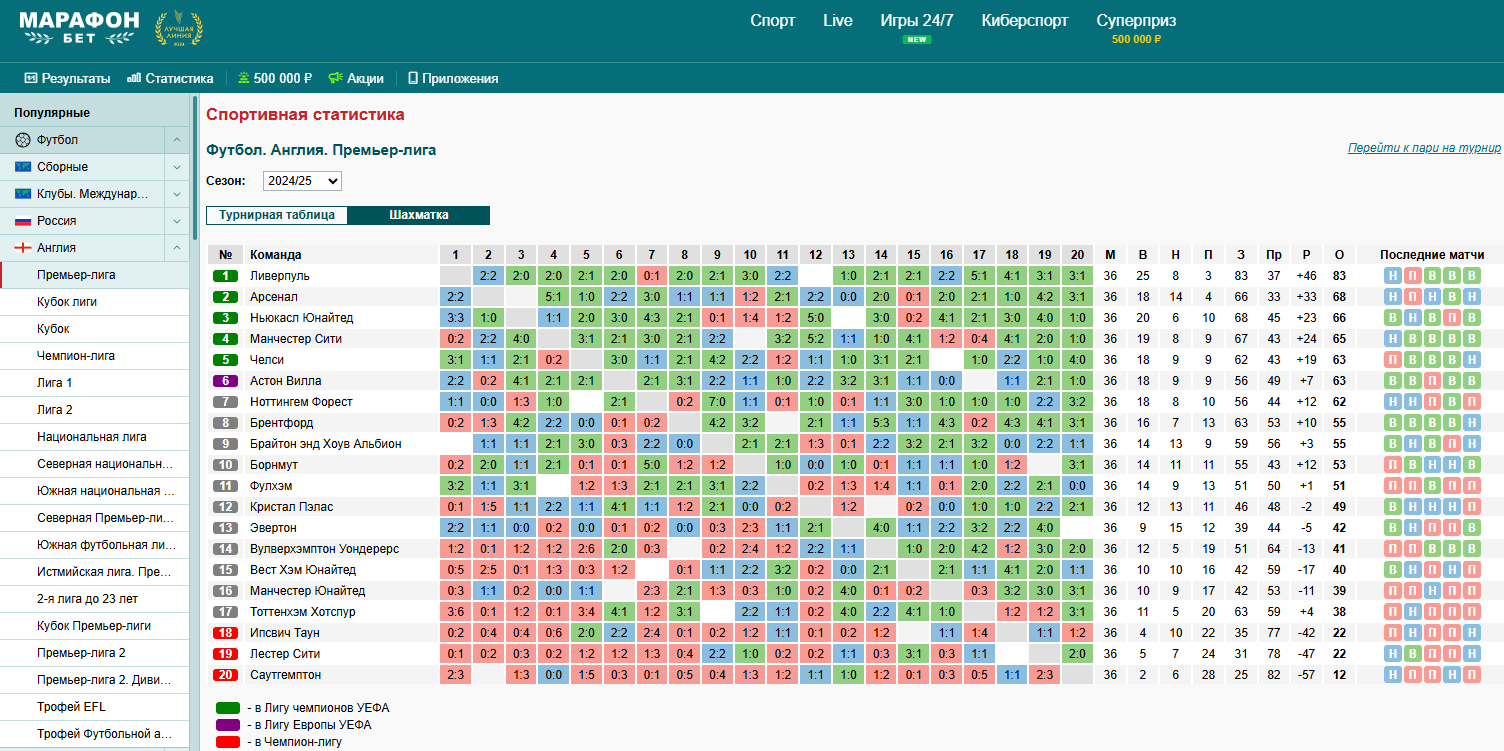Open the Лига 1 sidebar item
The height and width of the screenshot is (751, 1504).
[x=94, y=383]
